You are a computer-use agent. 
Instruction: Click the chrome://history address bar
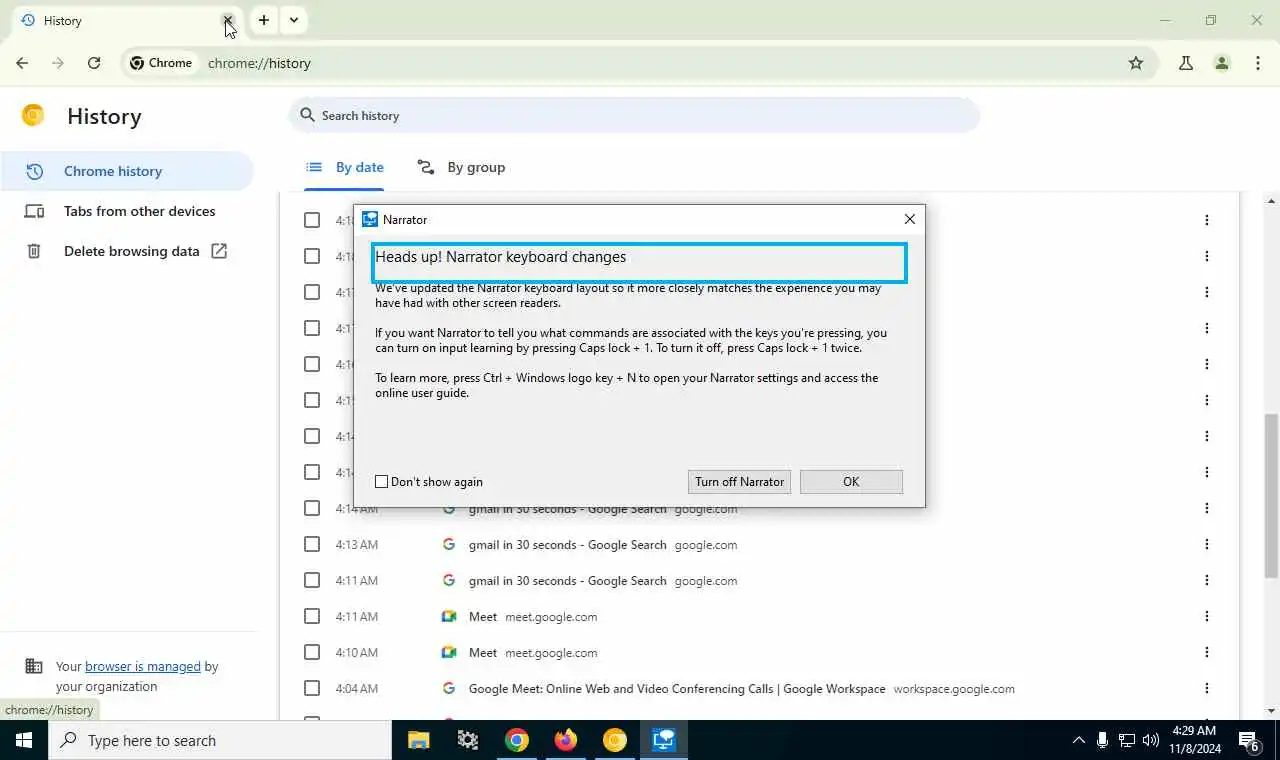(x=640, y=63)
